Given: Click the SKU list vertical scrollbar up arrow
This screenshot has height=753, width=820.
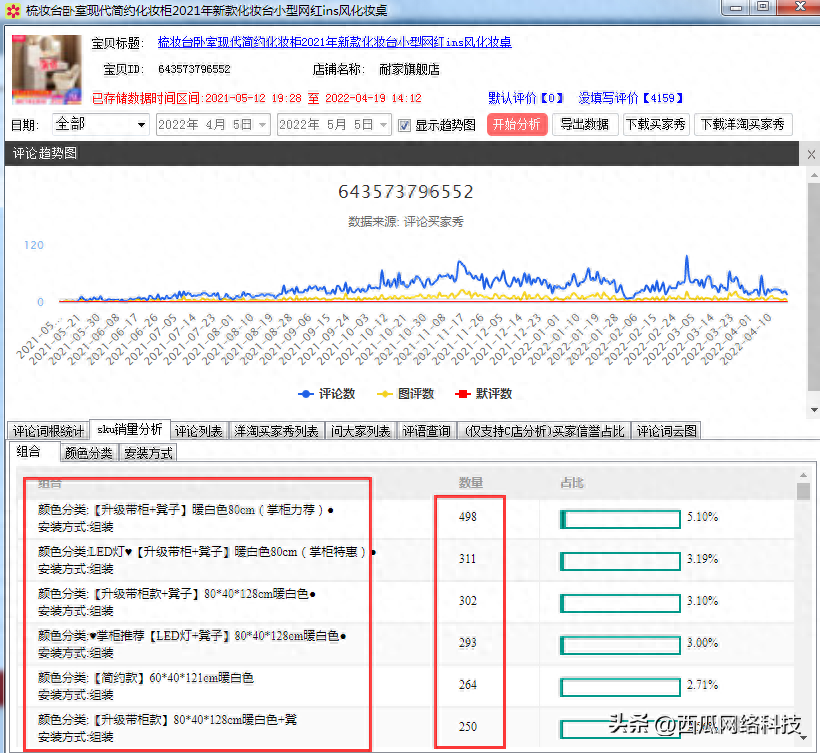Looking at the screenshot, I should [803, 490].
